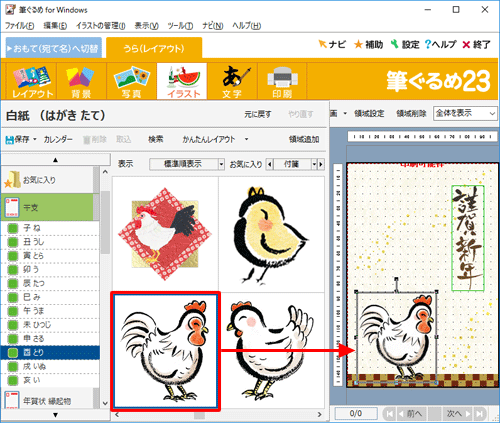Screen dimensions: 500x423
Task: Select 子 ね in zodiac list
Action: (50, 228)
